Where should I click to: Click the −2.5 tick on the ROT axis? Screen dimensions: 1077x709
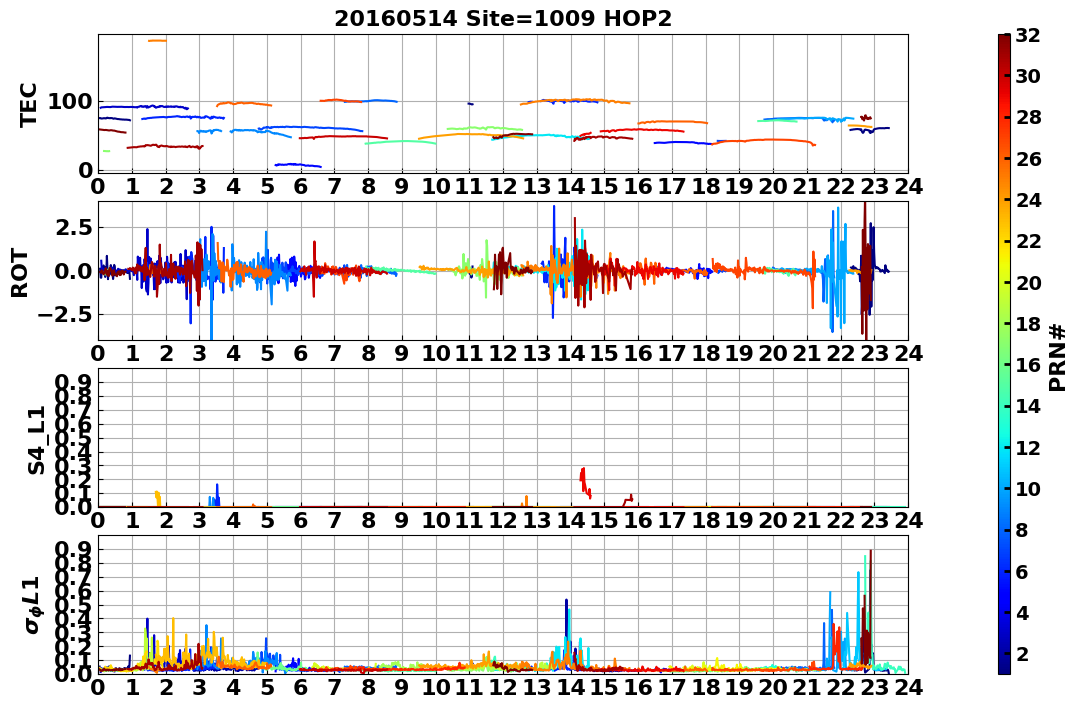63,315
